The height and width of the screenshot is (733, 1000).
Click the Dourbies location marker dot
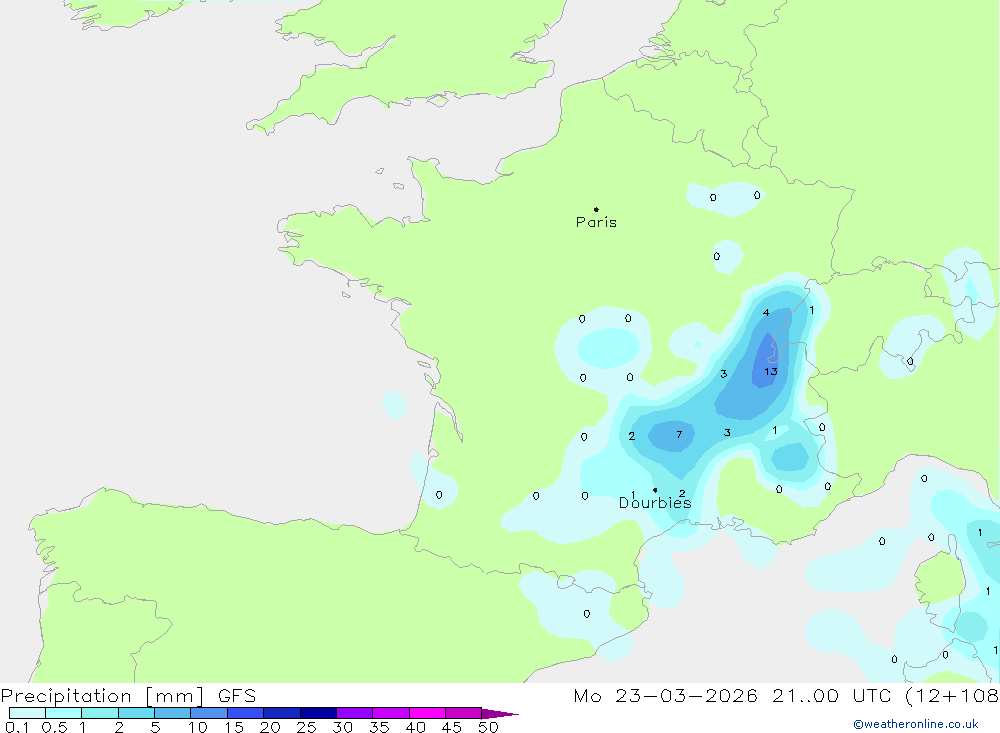coord(655,490)
